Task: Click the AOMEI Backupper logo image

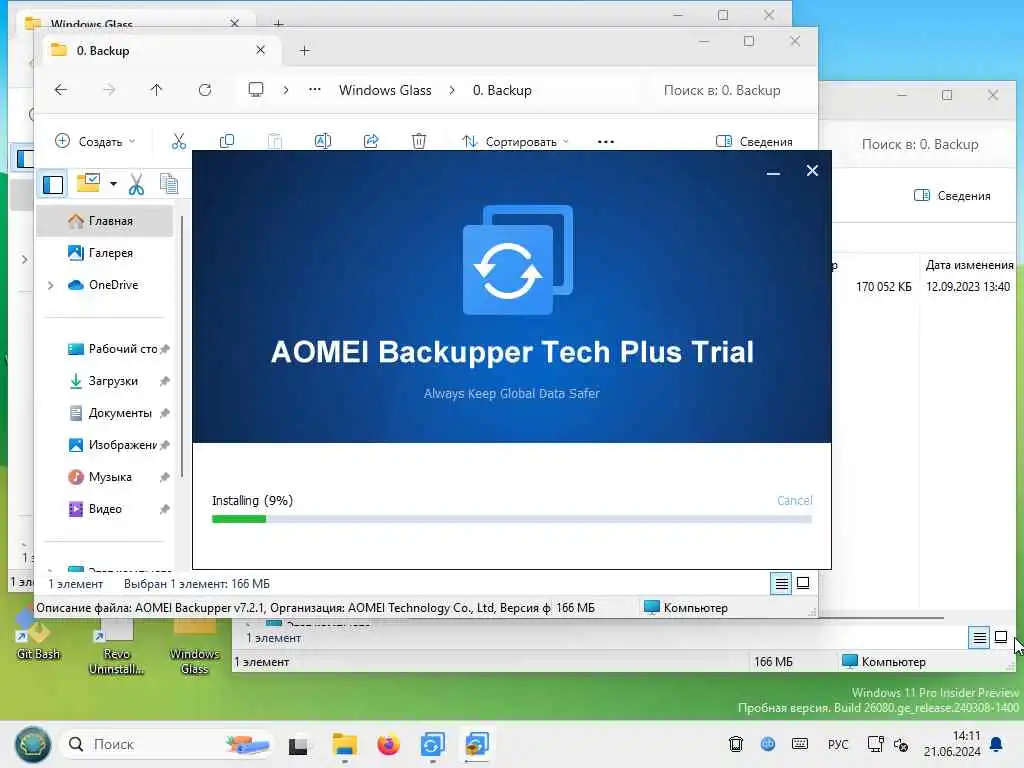Action: click(518, 260)
